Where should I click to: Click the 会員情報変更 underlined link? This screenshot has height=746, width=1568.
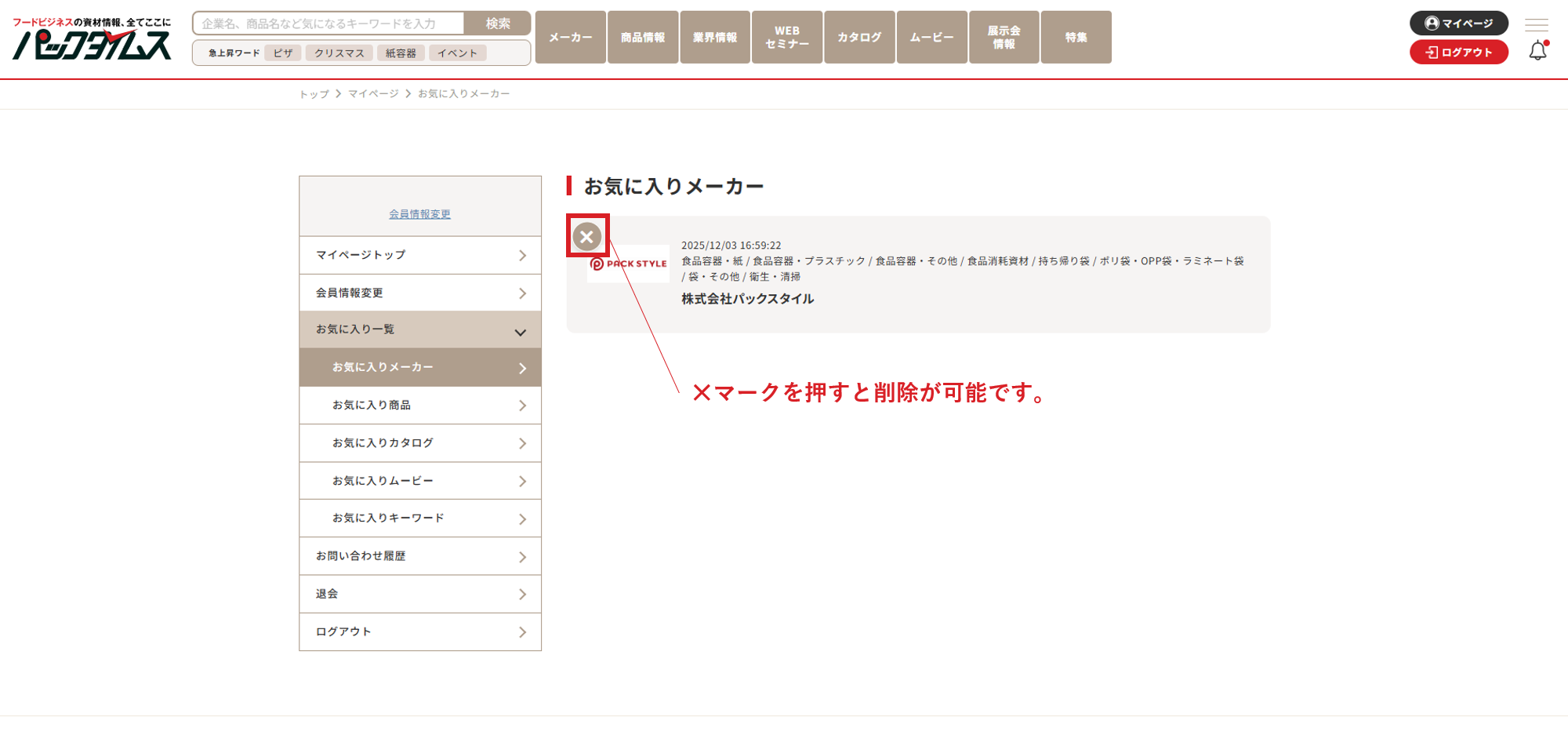420,214
